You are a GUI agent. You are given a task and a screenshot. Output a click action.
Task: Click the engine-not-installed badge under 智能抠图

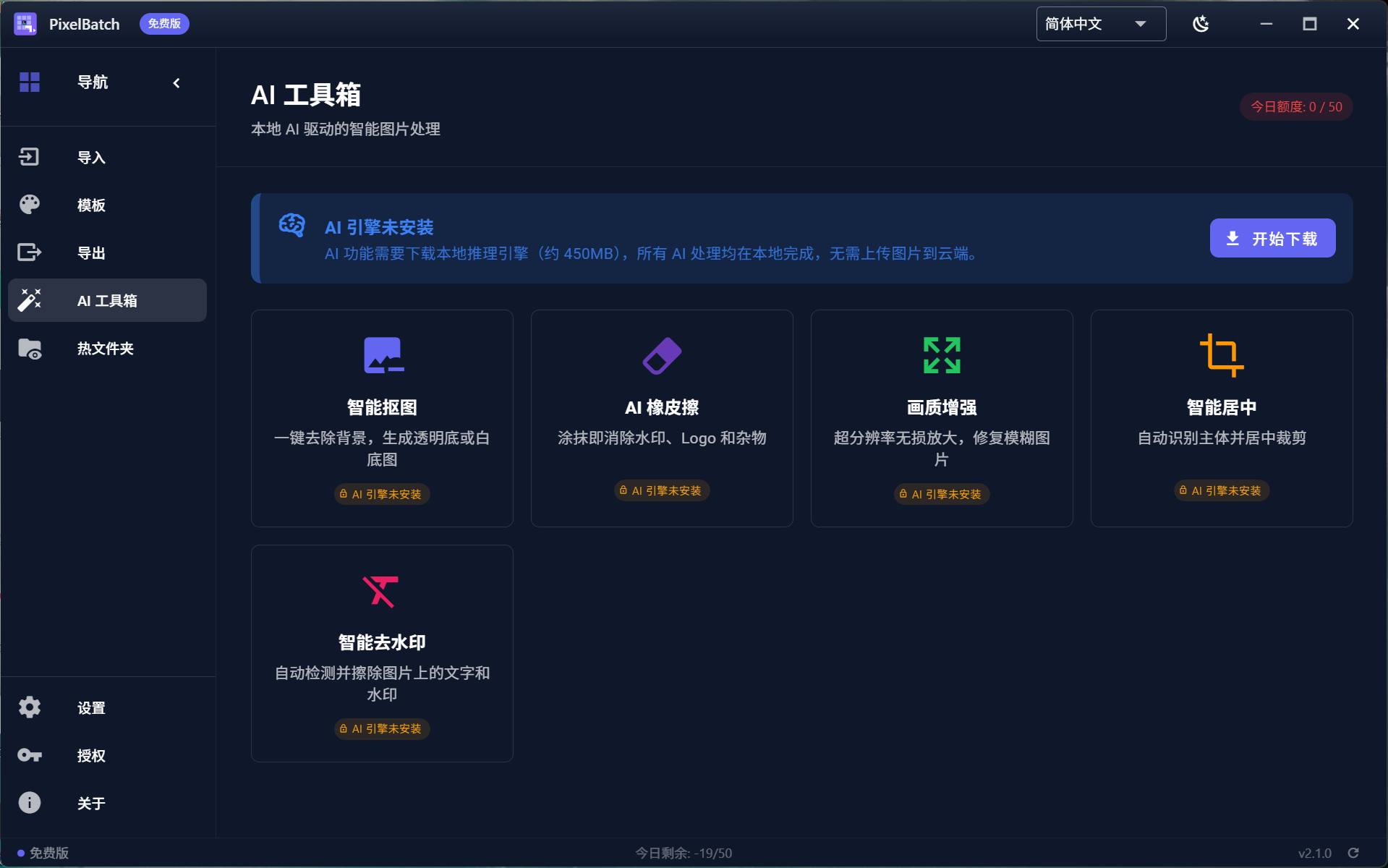coord(382,494)
